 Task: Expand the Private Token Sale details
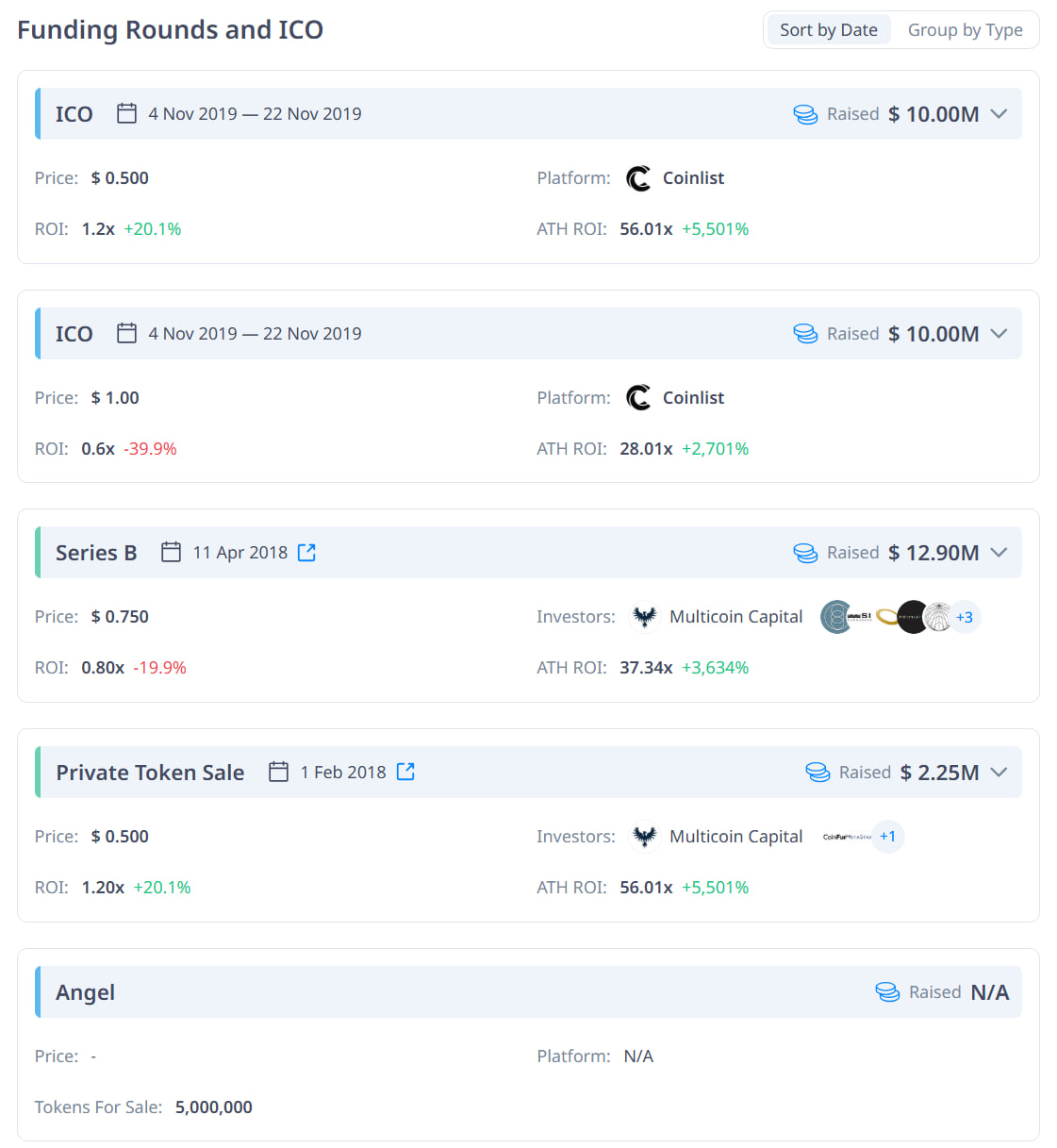(999, 773)
